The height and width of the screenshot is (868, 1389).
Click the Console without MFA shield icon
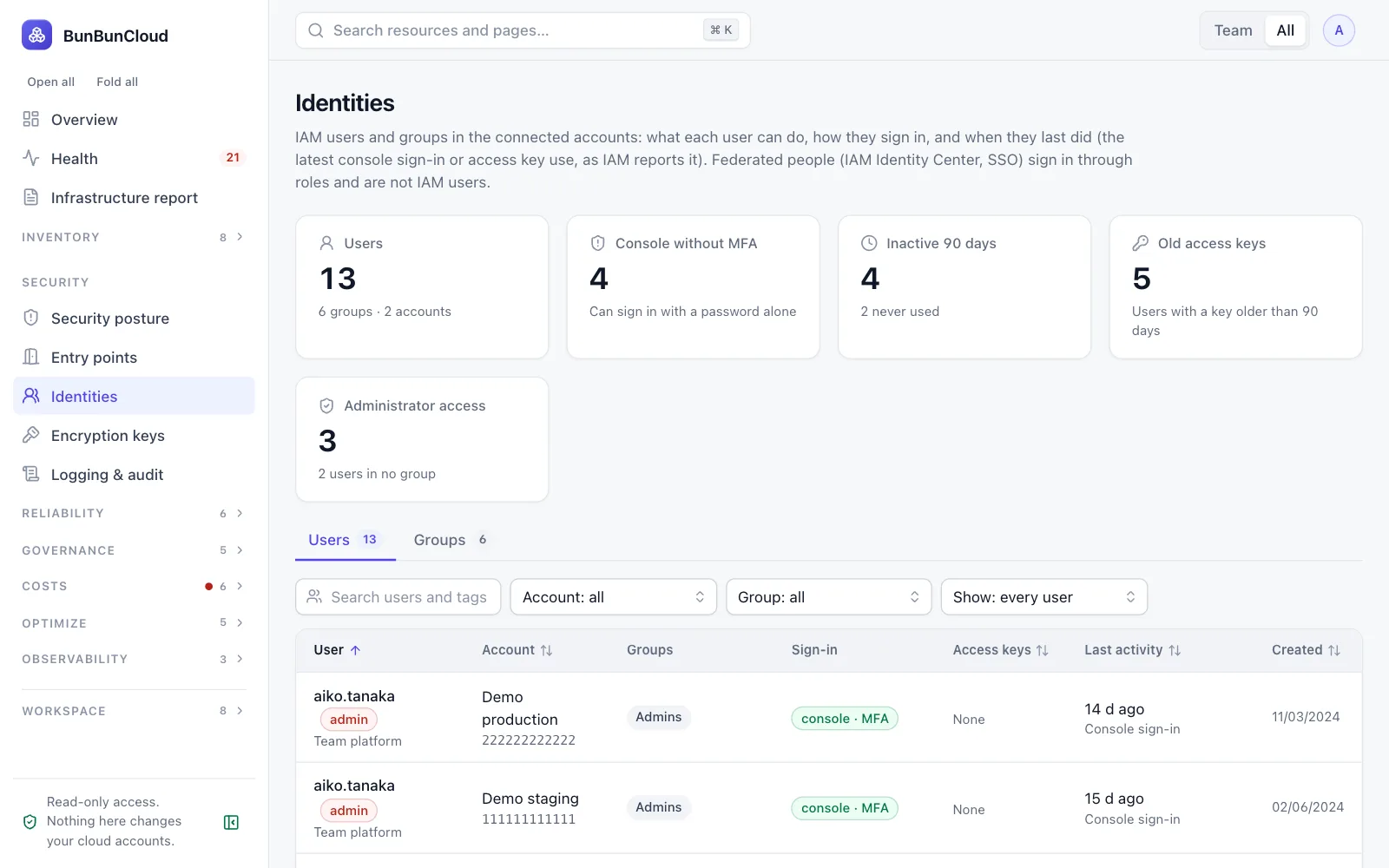coord(597,243)
